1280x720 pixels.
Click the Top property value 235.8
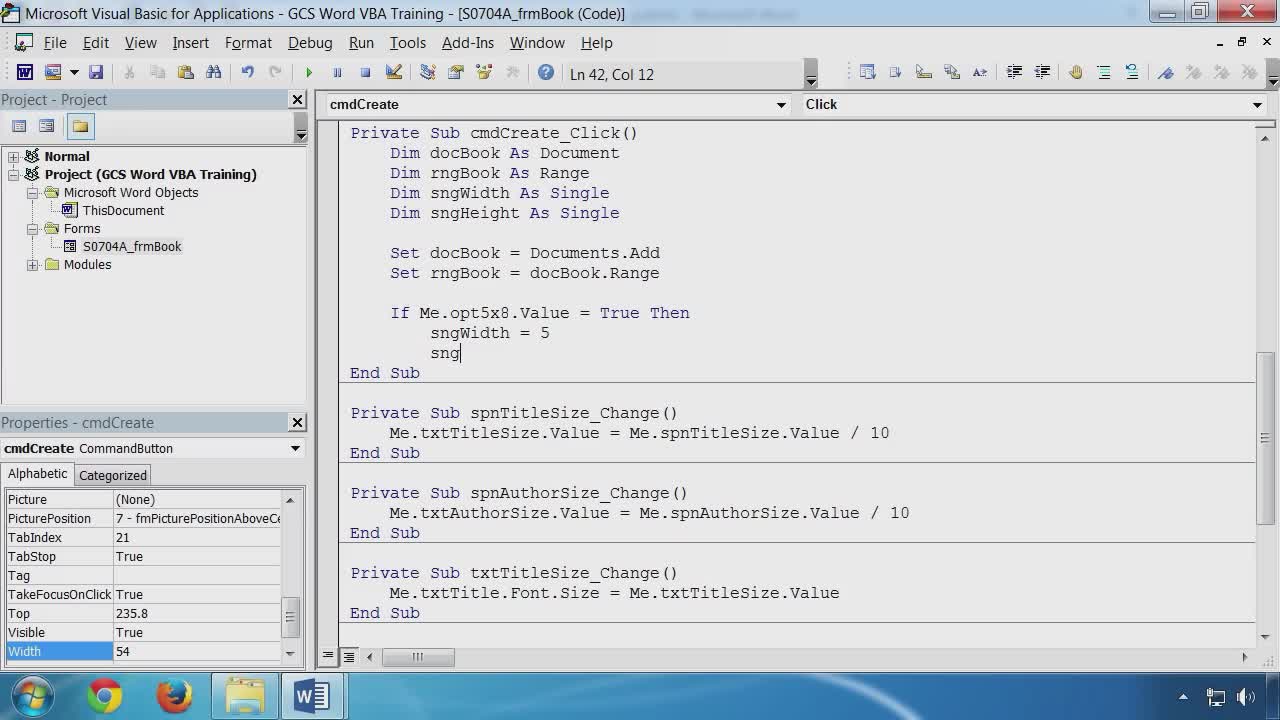coord(197,613)
